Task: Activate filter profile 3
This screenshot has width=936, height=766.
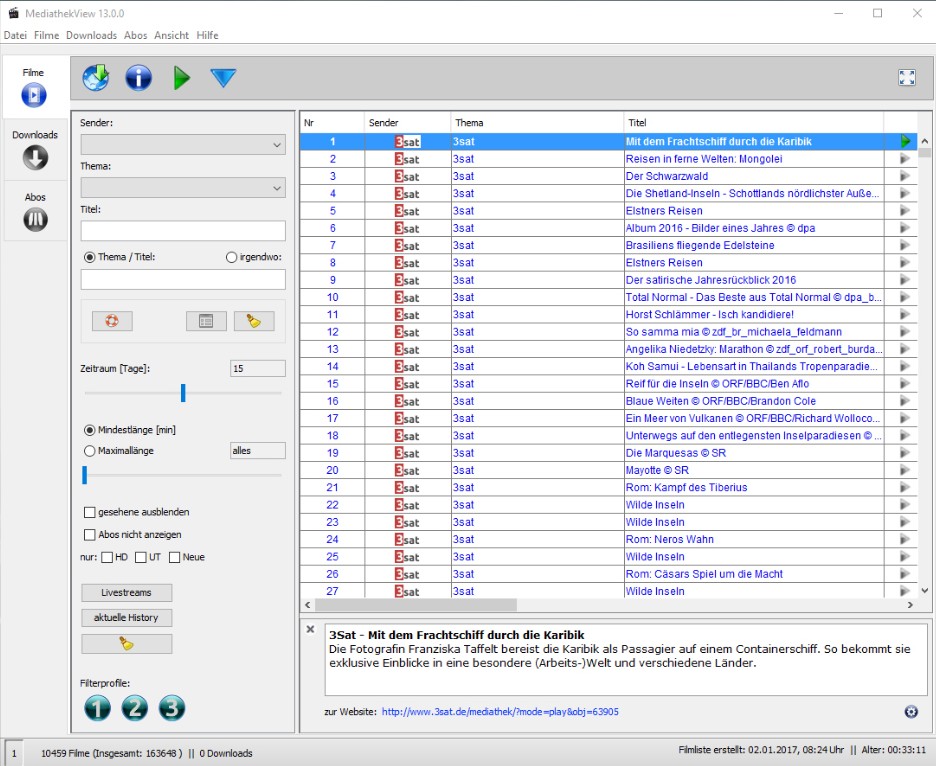Action: click(x=172, y=708)
